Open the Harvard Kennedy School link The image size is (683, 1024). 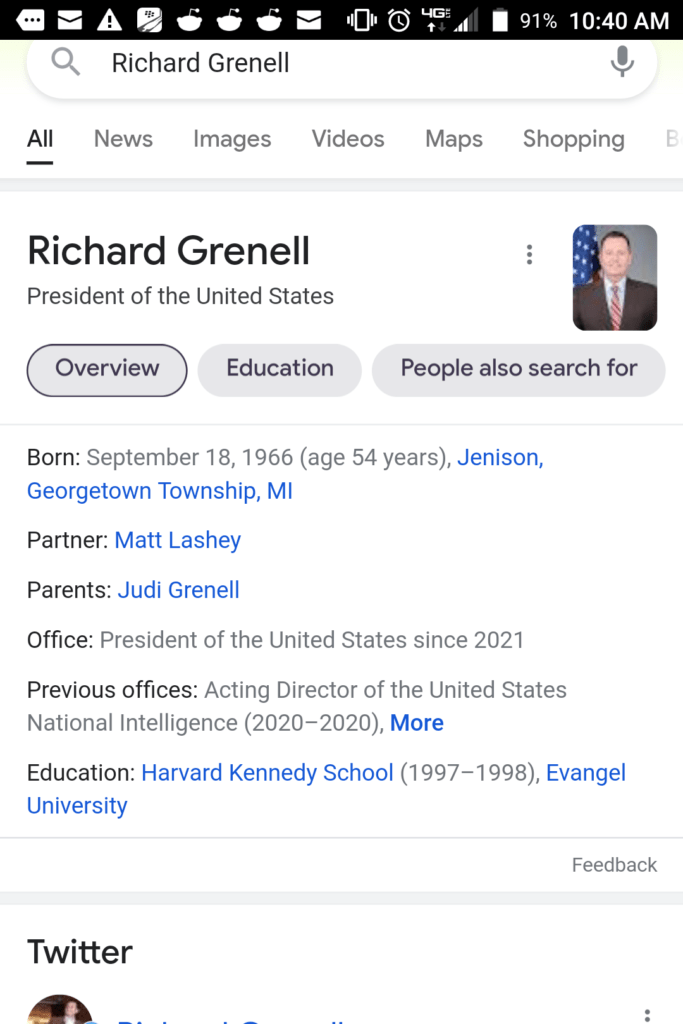point(267,773)
